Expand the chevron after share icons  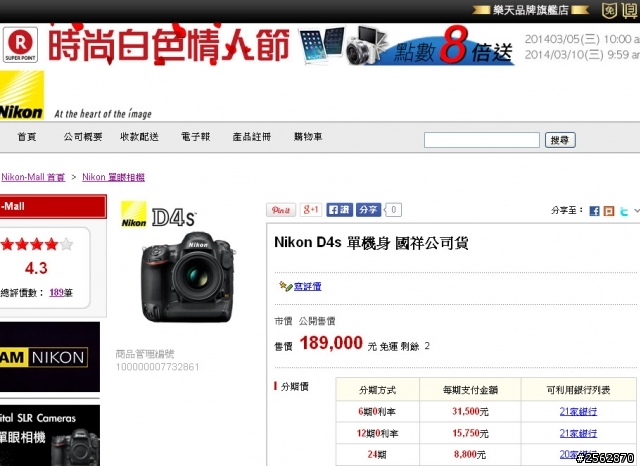pos(636,211)
